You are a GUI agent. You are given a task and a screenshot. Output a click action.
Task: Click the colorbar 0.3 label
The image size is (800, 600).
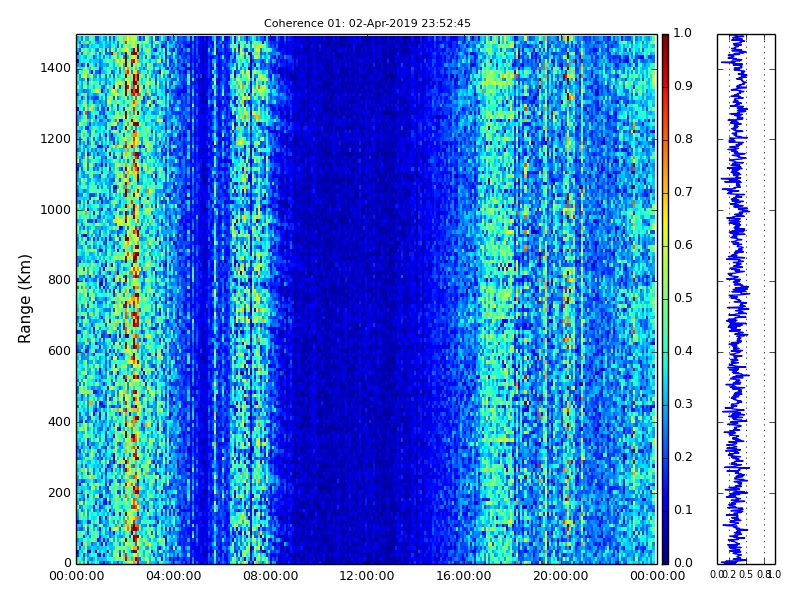(x=683, y=404)
